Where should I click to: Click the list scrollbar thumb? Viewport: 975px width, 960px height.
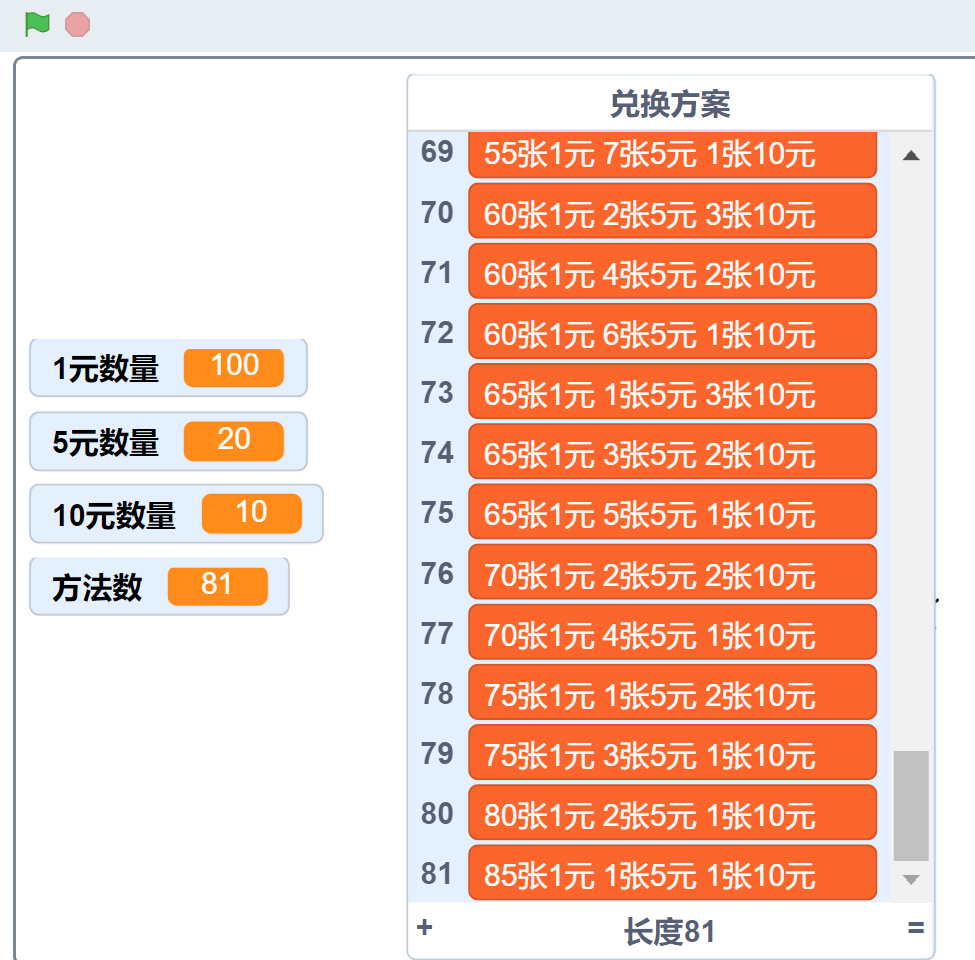[x=911, y=805]
